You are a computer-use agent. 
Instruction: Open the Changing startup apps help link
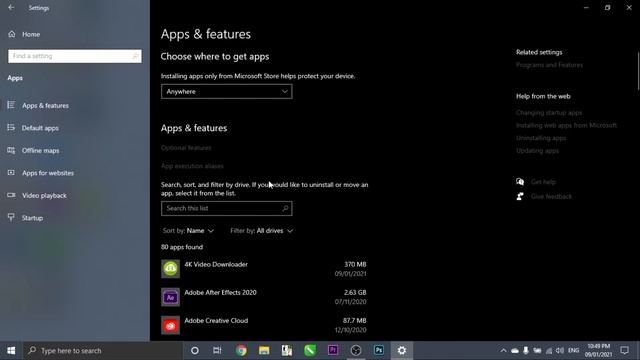pos(549,112)
